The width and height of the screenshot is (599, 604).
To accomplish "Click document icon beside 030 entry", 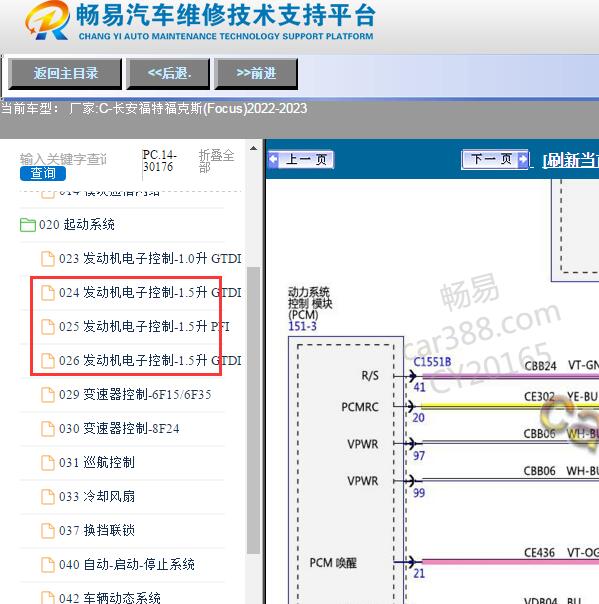I will click(x=48, y=428).
